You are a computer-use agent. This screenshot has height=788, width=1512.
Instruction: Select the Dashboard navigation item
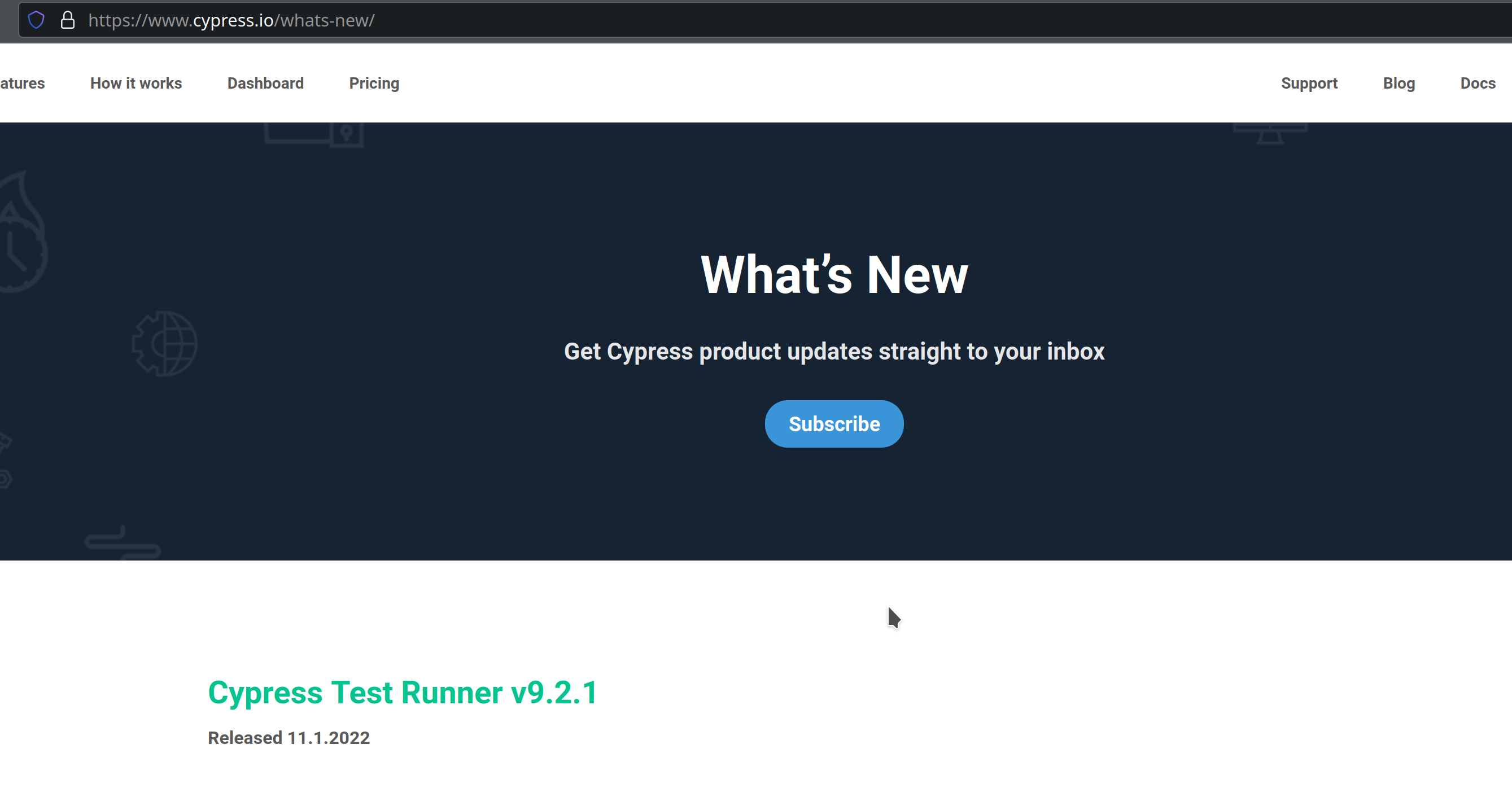coord(265,84)
